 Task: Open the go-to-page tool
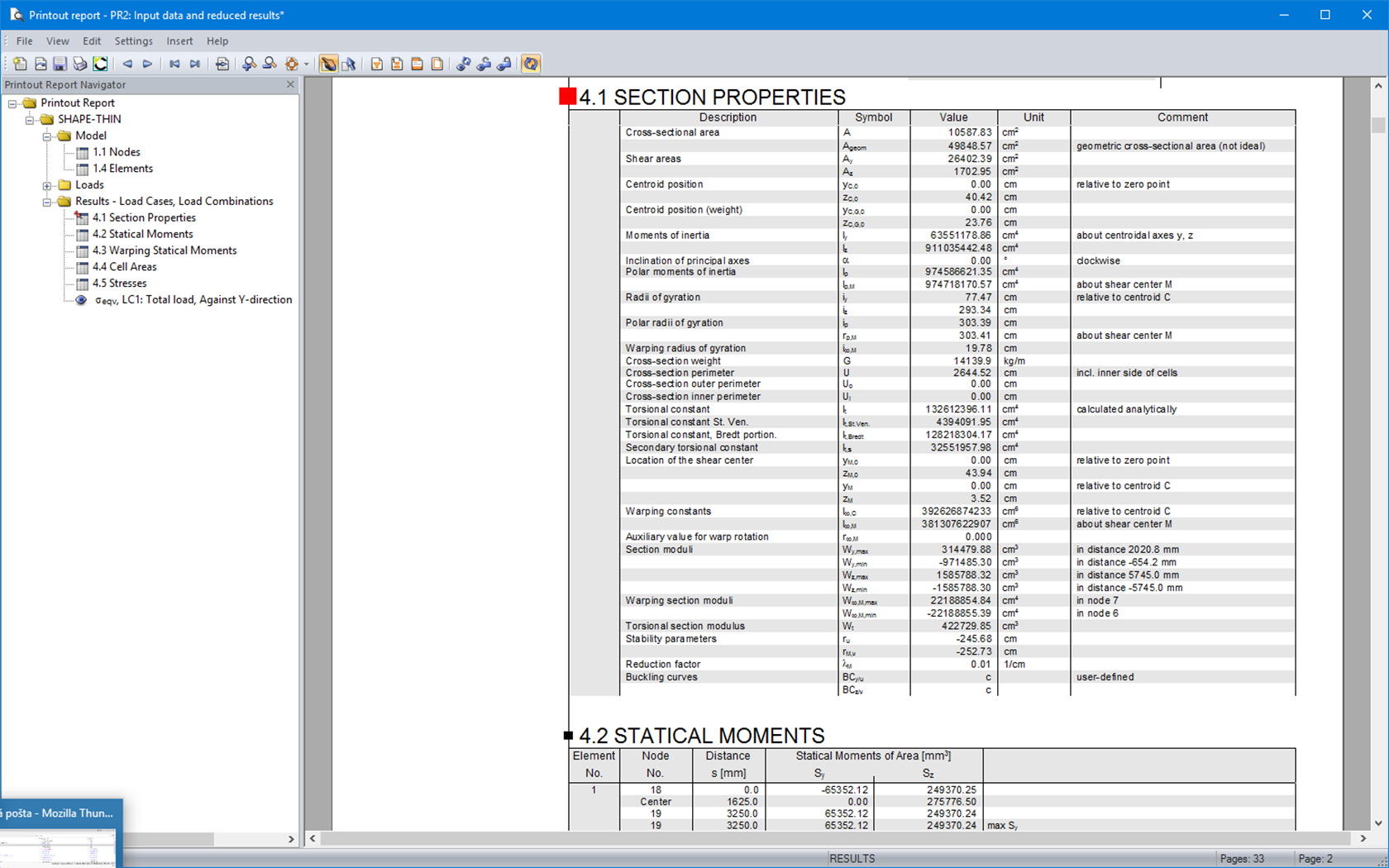222,64
